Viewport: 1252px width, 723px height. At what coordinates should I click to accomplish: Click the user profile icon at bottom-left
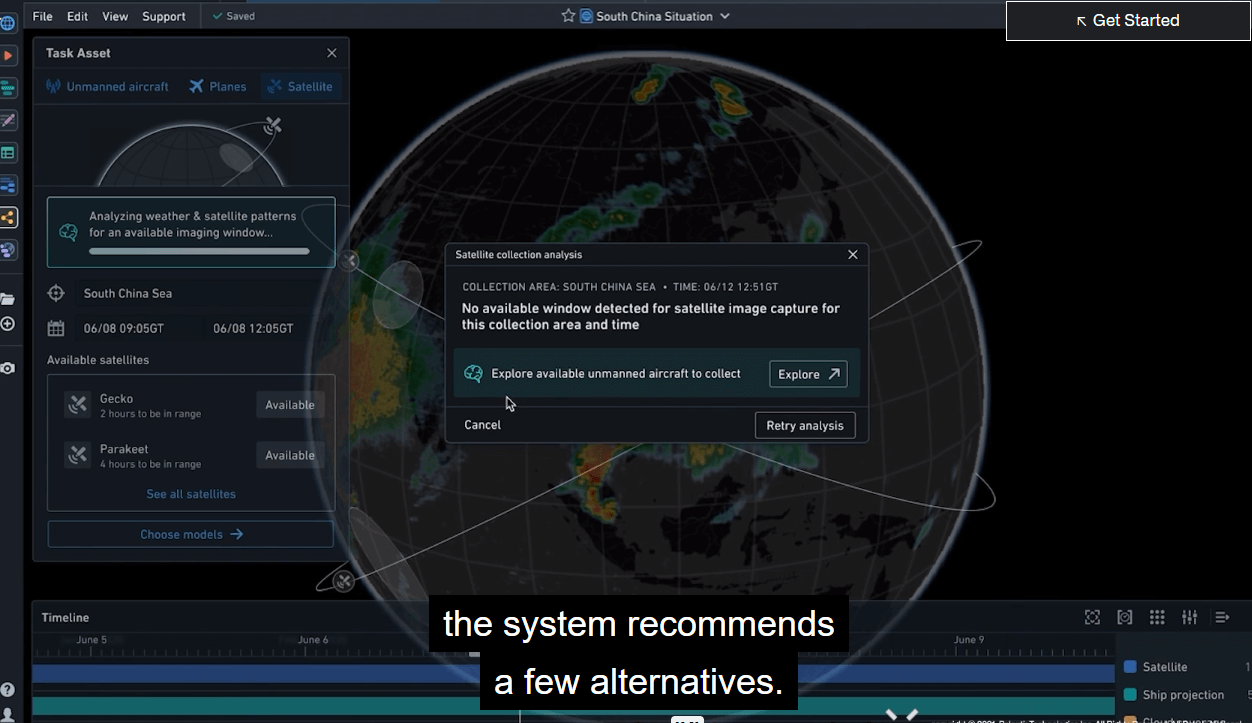7,714
